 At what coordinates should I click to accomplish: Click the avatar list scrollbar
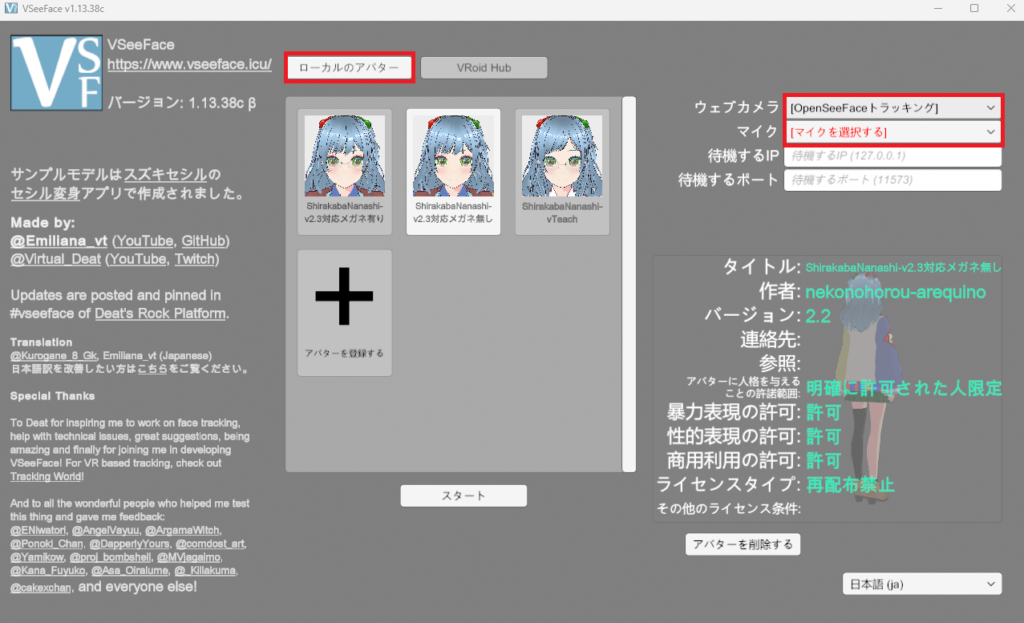click(x=629, y=284)
